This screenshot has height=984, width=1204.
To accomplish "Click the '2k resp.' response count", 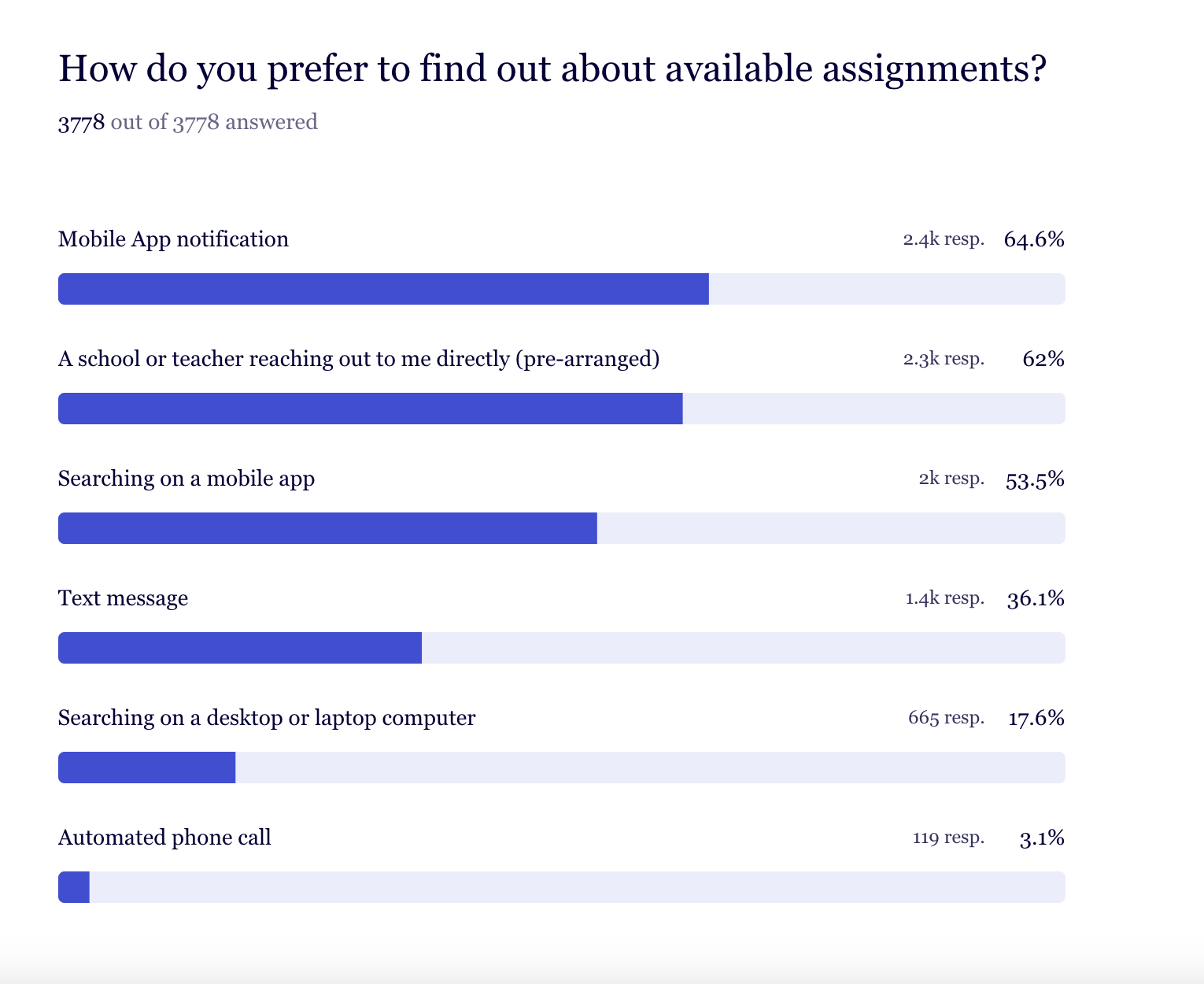I will point(951,479).
